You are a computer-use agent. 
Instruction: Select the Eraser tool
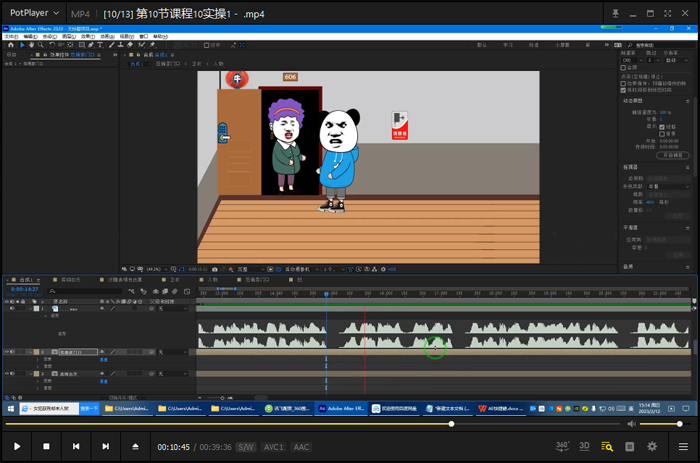130,45
